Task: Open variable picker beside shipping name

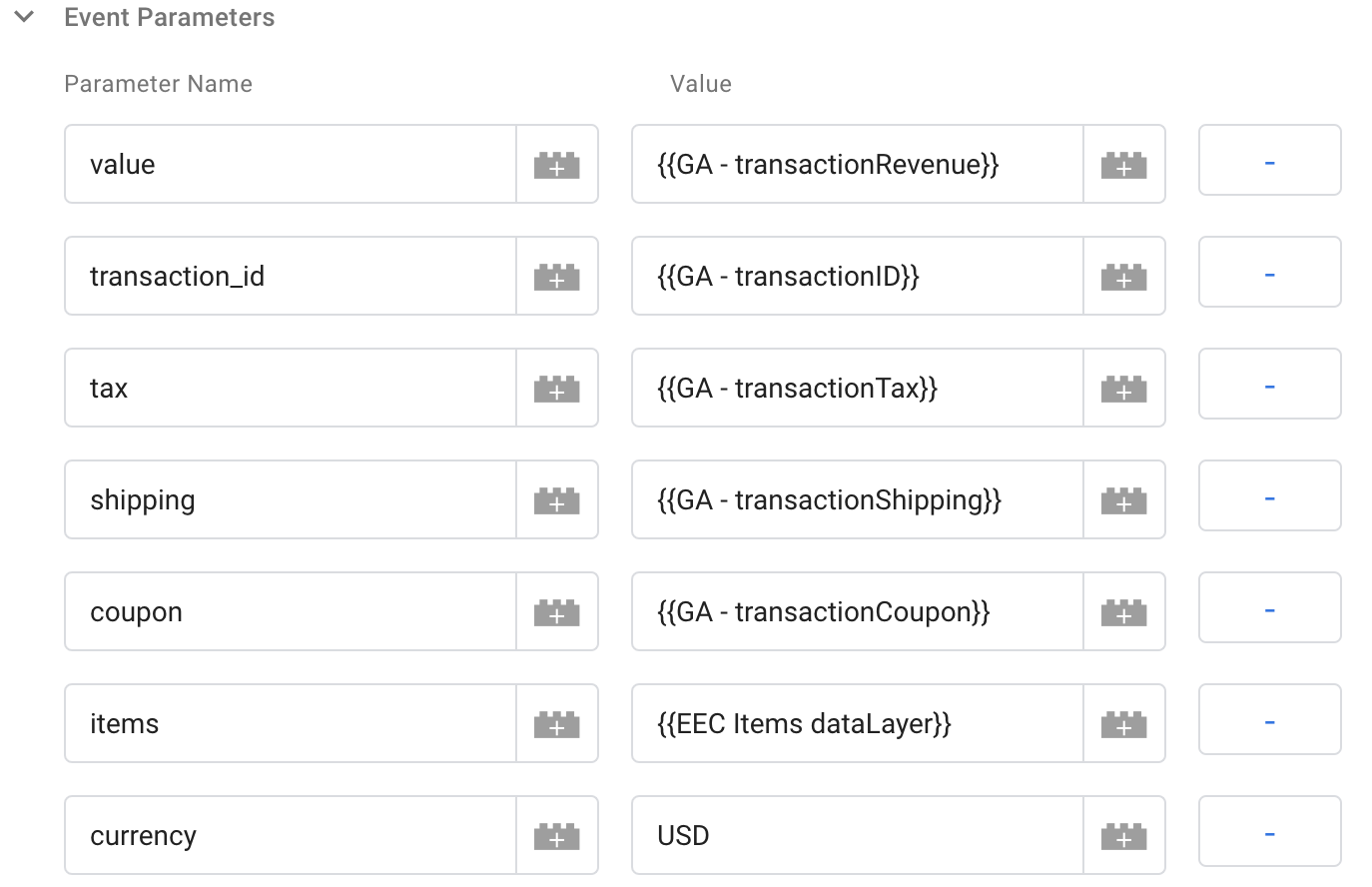Action: coord(557,499)
